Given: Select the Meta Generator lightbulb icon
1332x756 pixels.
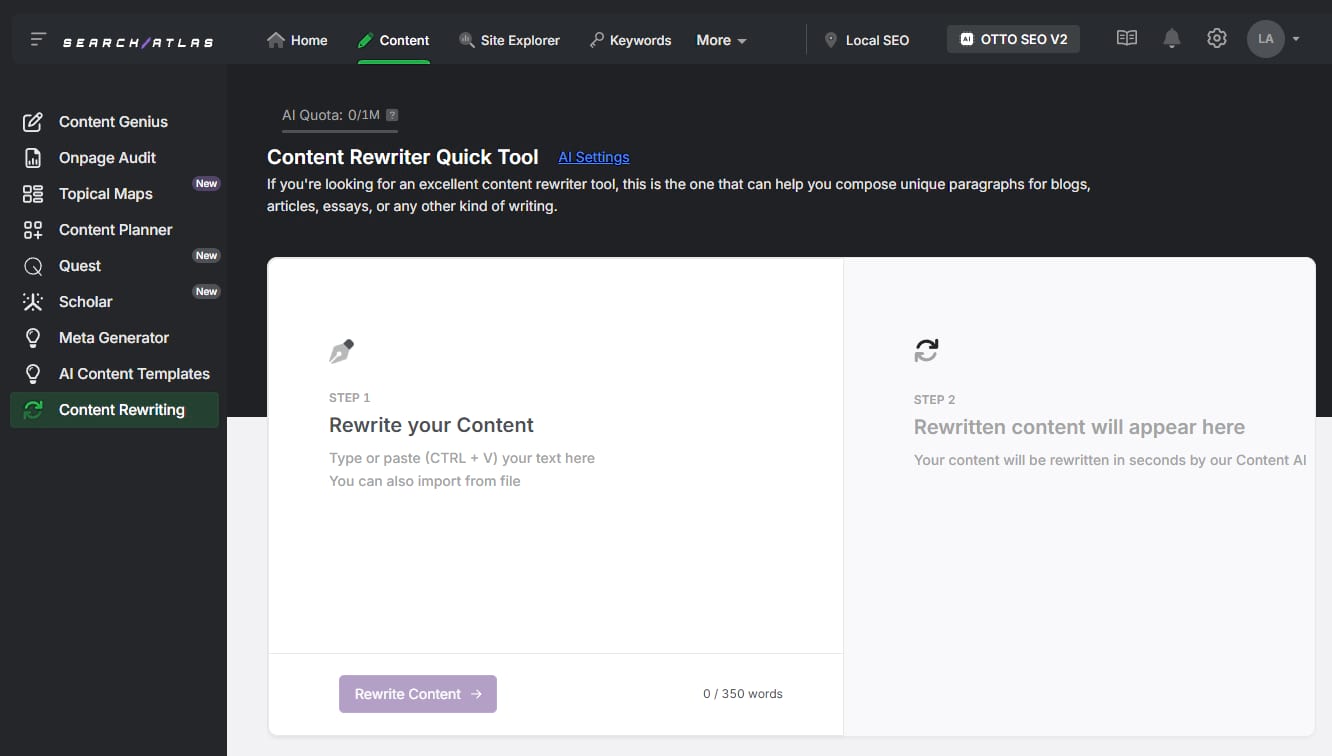Looking at the screenshot, I should click(x=32, y=337).
